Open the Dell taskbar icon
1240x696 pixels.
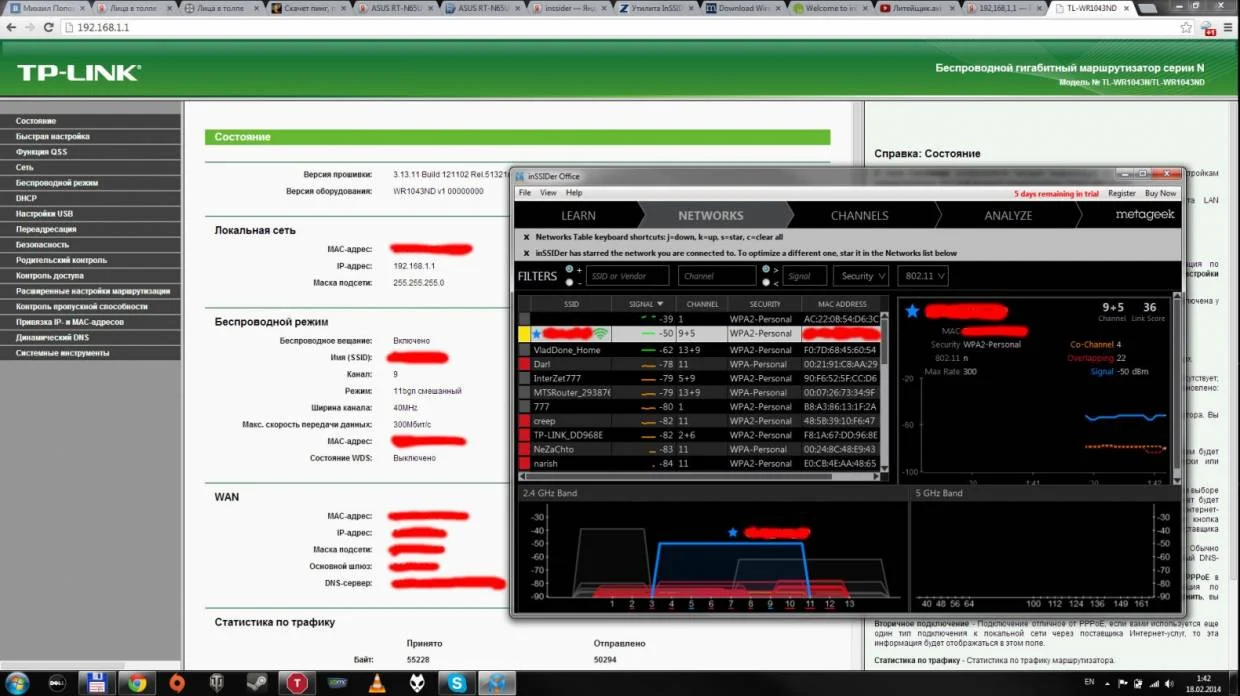57,683
